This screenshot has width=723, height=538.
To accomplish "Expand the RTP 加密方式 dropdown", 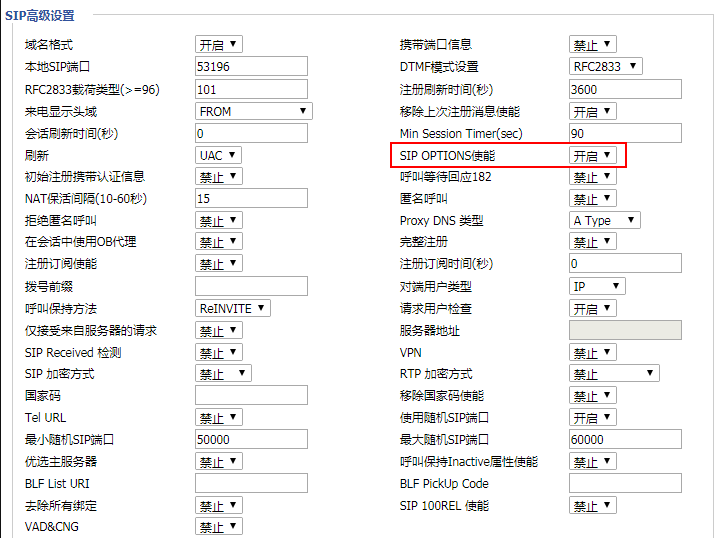I will click(x=613, y=374).
